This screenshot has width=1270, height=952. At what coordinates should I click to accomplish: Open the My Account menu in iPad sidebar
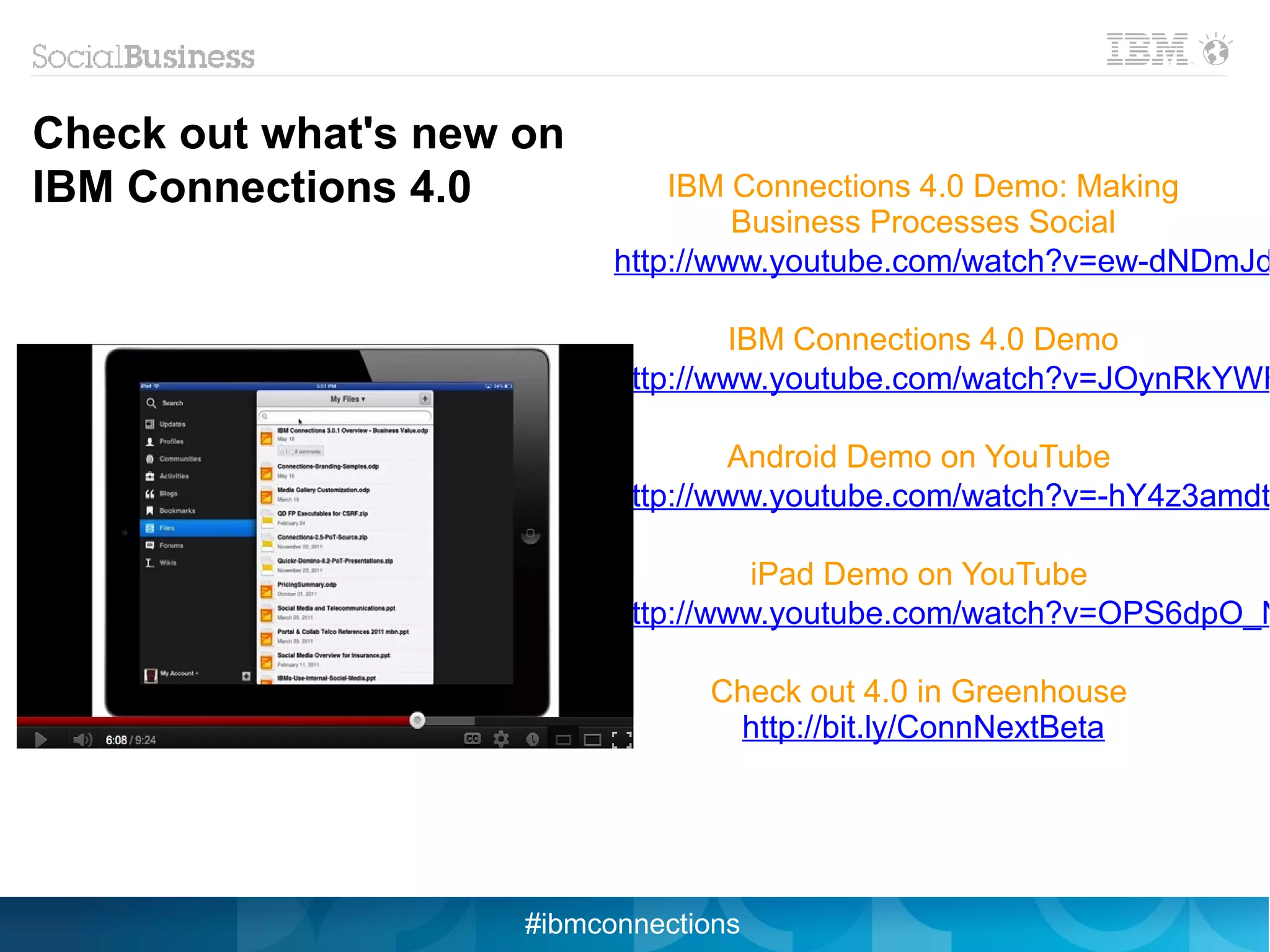pyautogui.click(x=172, y=674)
